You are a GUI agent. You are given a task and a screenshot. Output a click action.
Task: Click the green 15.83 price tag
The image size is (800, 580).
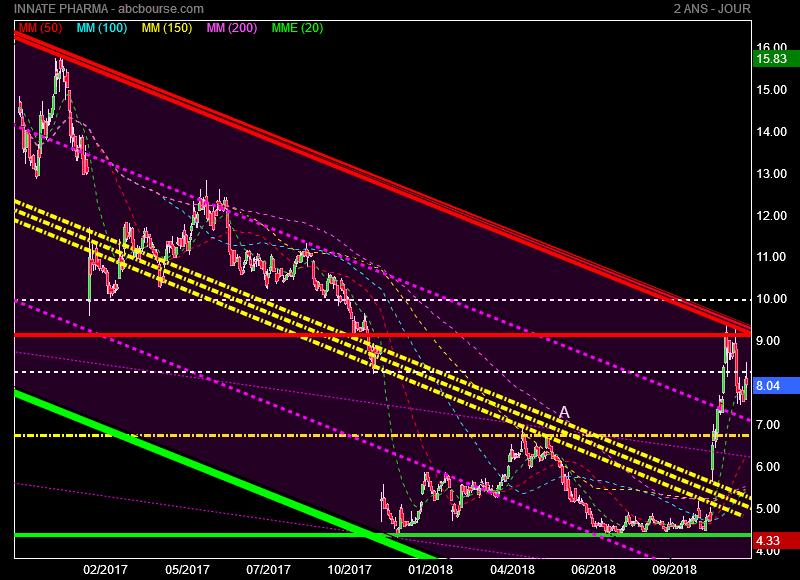[x=776, y=59]
